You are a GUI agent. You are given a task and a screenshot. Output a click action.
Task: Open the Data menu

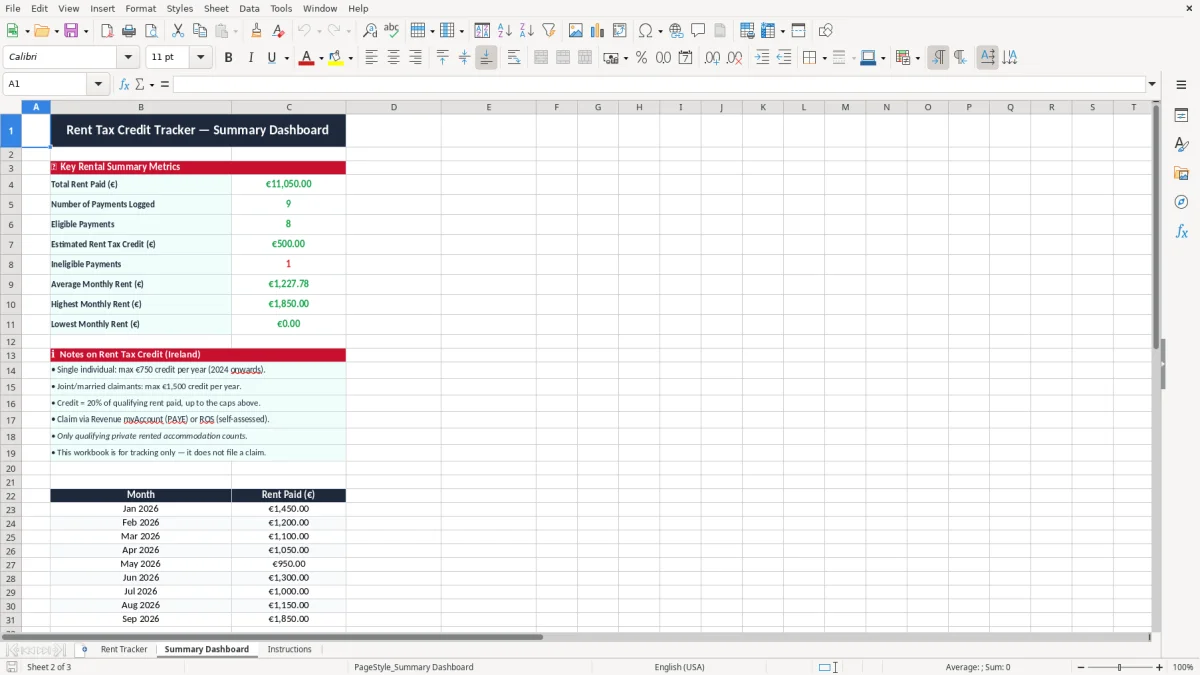click(x=249, y=8)
